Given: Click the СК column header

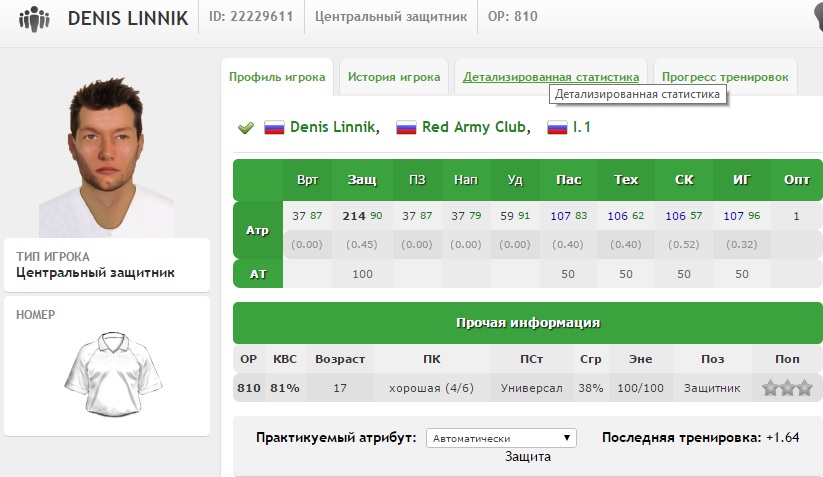Looking at the screenshot, I should tap(684, 180).
